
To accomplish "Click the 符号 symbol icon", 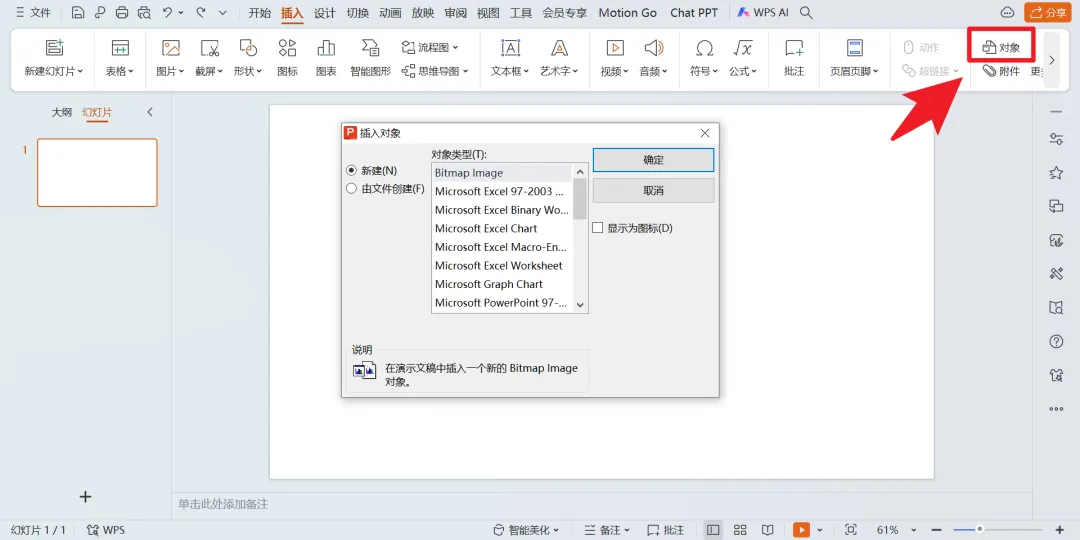I will pos(704,48).
